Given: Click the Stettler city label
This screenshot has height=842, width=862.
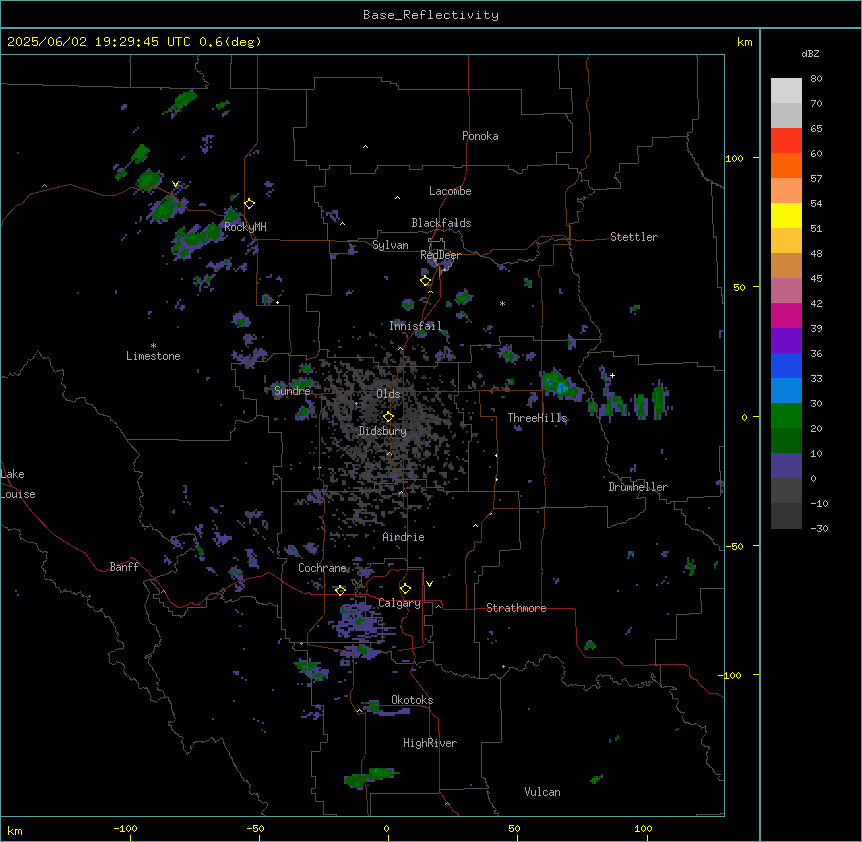Looking at the screenshot, I should [x=634, y=237].
